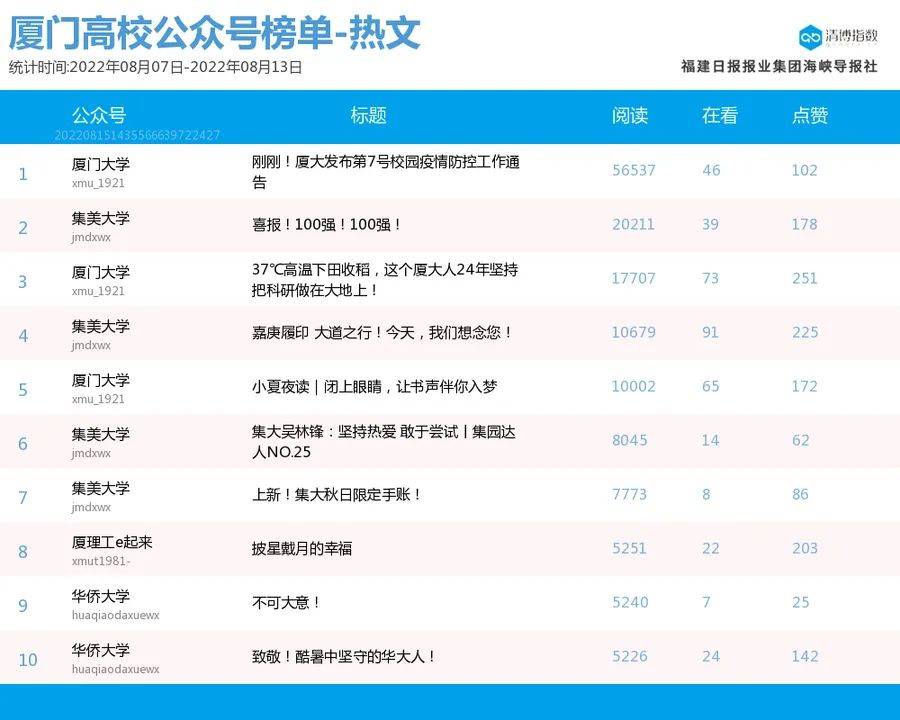This screenshot has height=720, width=900.
Task: Select 厦理工e起来 account name
Action: tap(112, 543)
